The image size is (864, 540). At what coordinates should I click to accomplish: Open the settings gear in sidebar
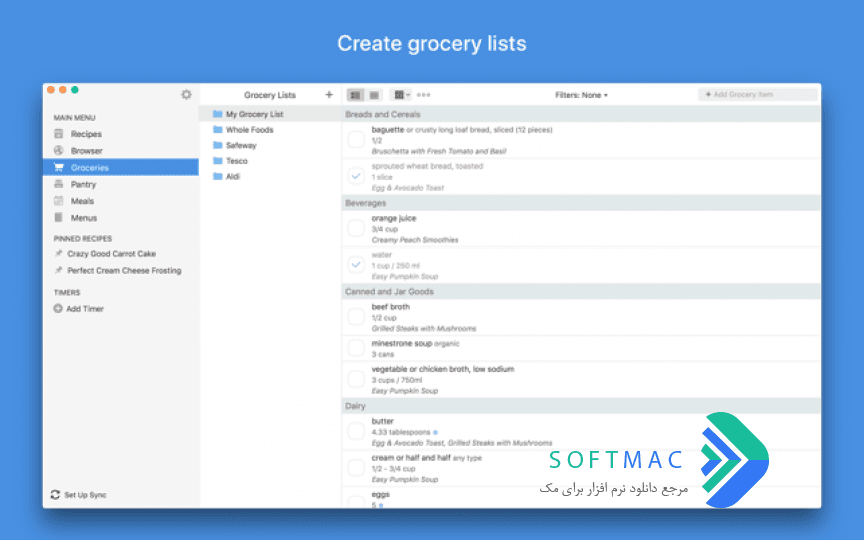click(186, 95)
